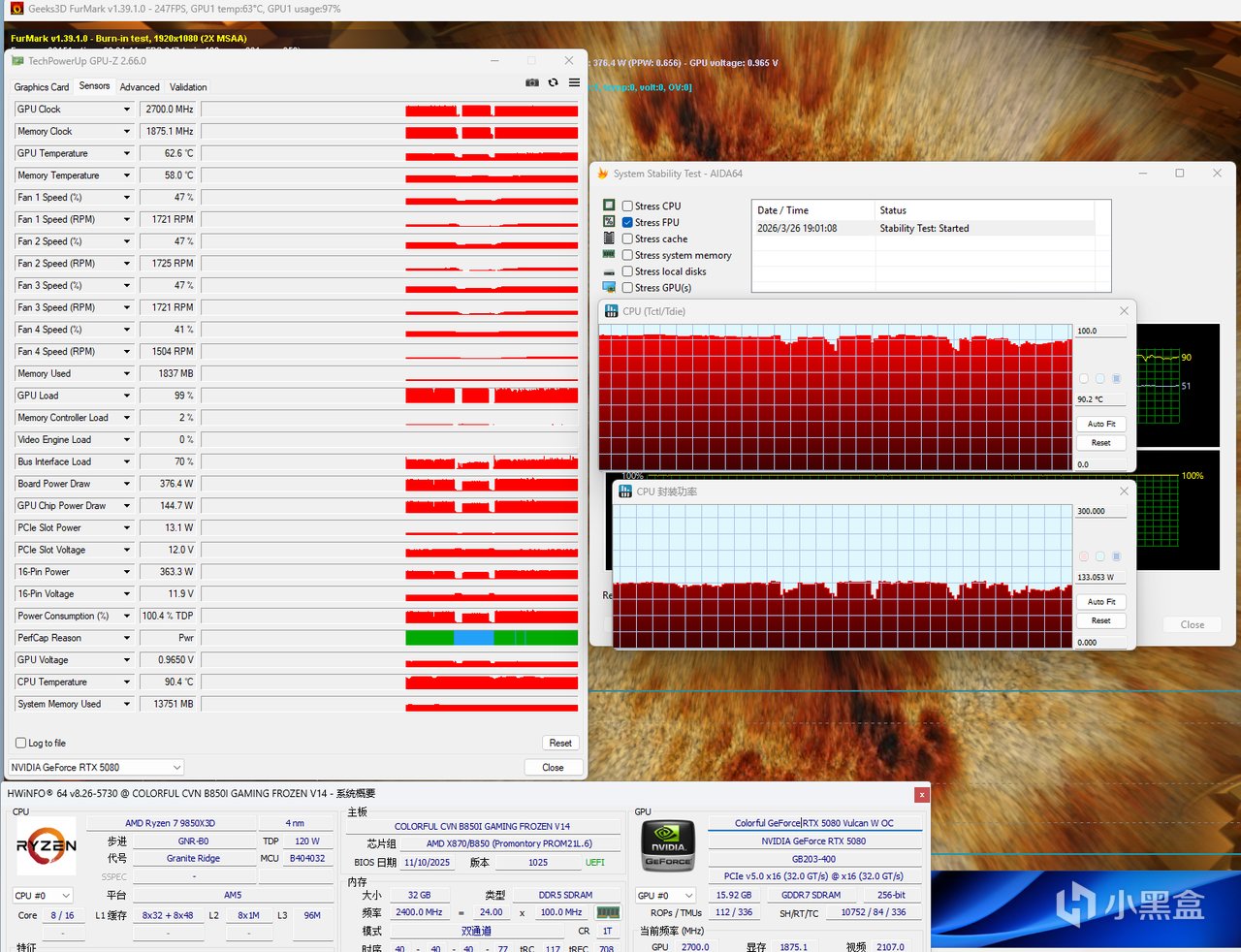This screenshot has height=952, width=1241.
Task: Open the CPU Temperature sensor dropdown
Action: point(126,682)
